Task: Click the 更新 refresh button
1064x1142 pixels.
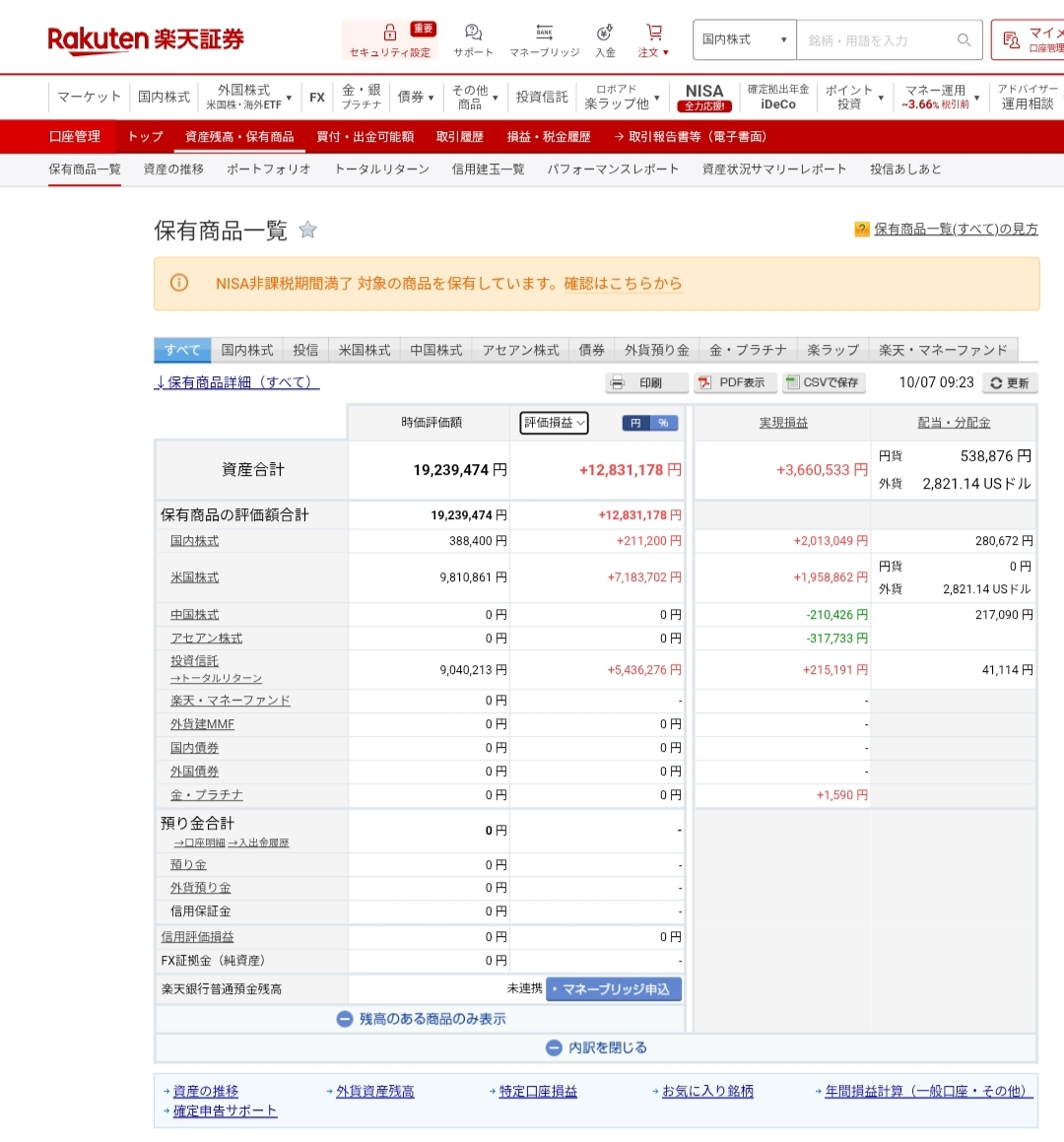Action: [x=1010, y=383]
